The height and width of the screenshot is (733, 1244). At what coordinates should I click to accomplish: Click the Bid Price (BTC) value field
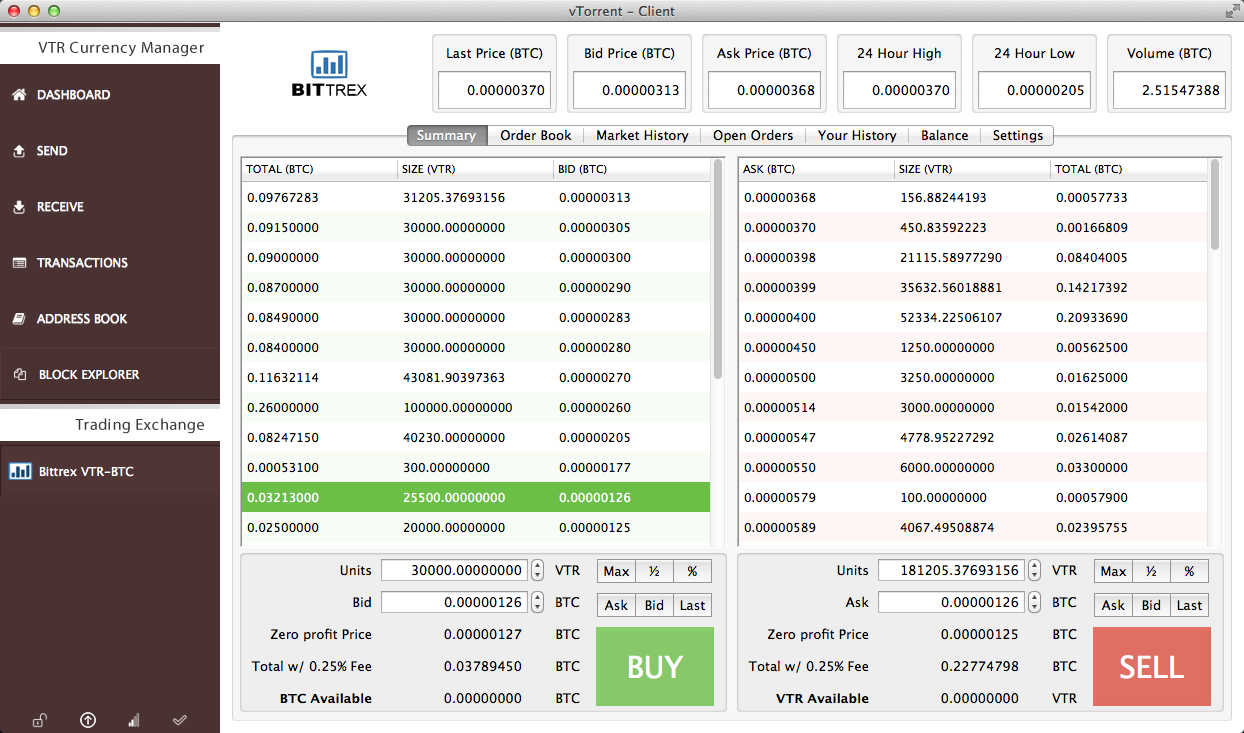(629, 90)
